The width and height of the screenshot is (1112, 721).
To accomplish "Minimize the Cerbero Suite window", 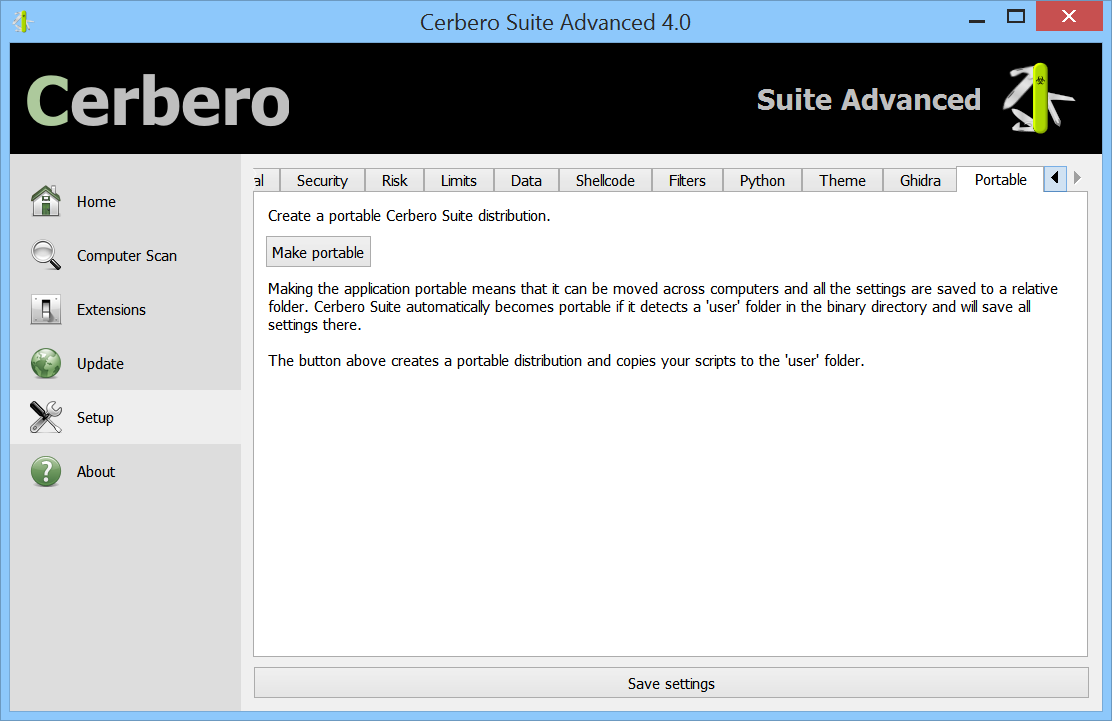I will point(977,18).
